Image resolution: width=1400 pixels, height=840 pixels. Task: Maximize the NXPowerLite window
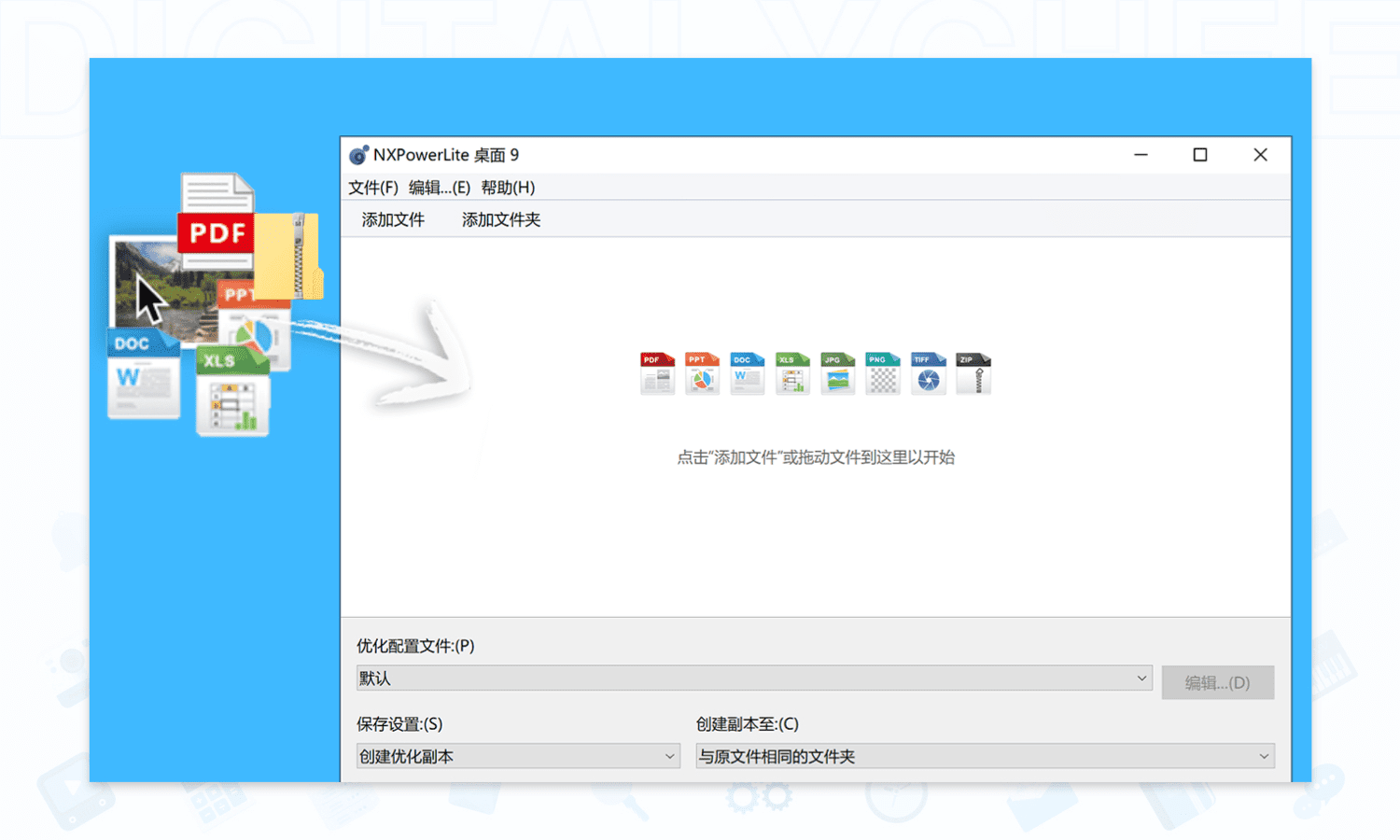[x=1200, y=155]
